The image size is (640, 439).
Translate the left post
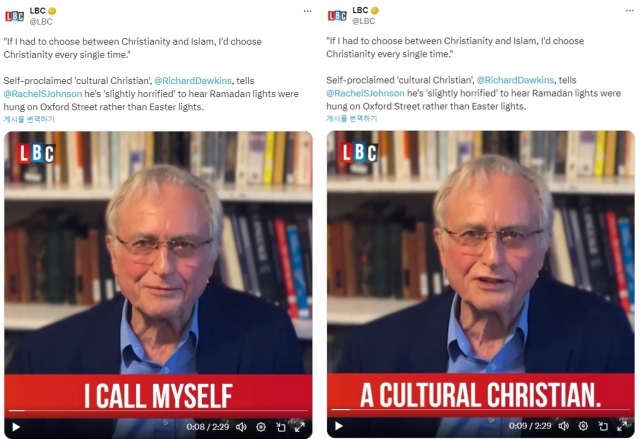(x=29, y=119)
